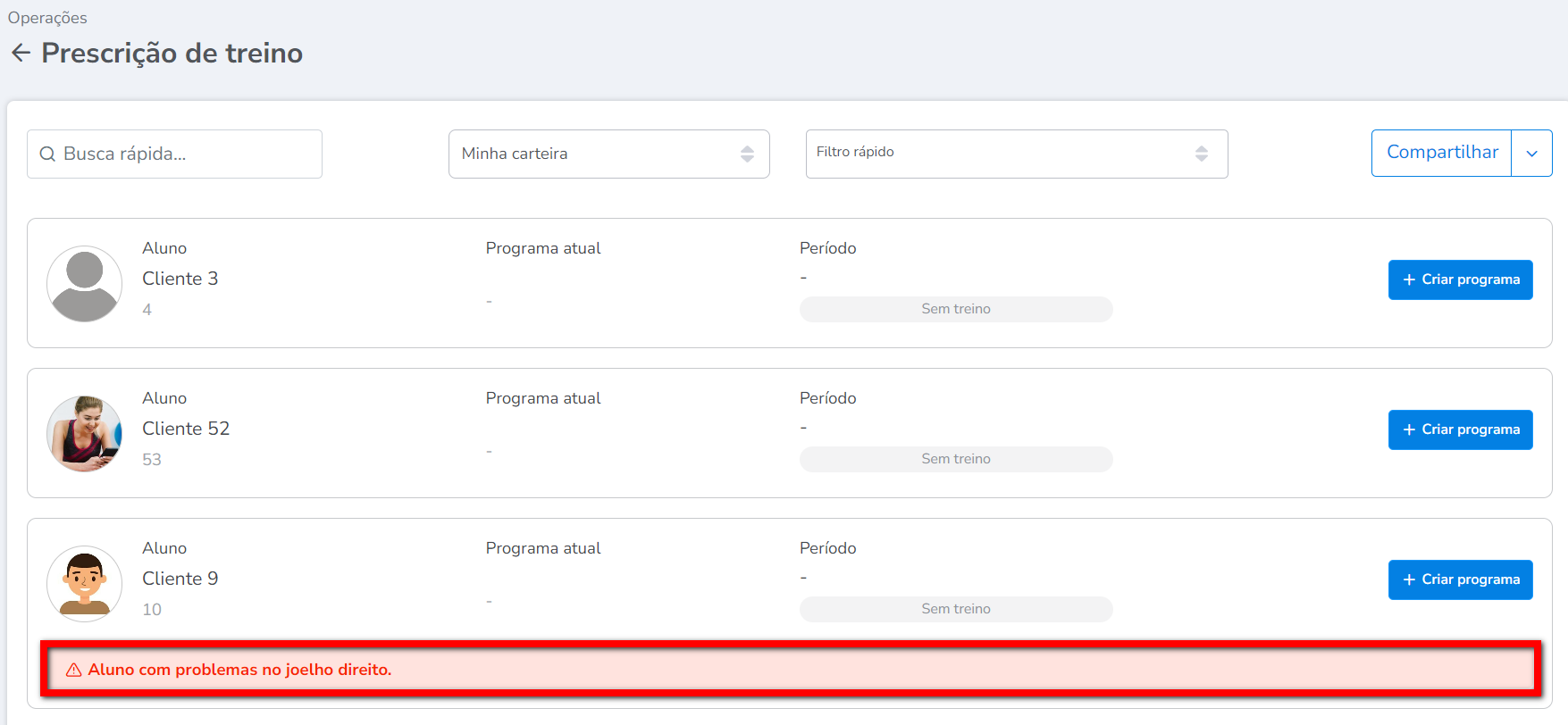Expand the Compartilhar chevron options
Screen dimensions: 1568x725
pos(1531,154)
